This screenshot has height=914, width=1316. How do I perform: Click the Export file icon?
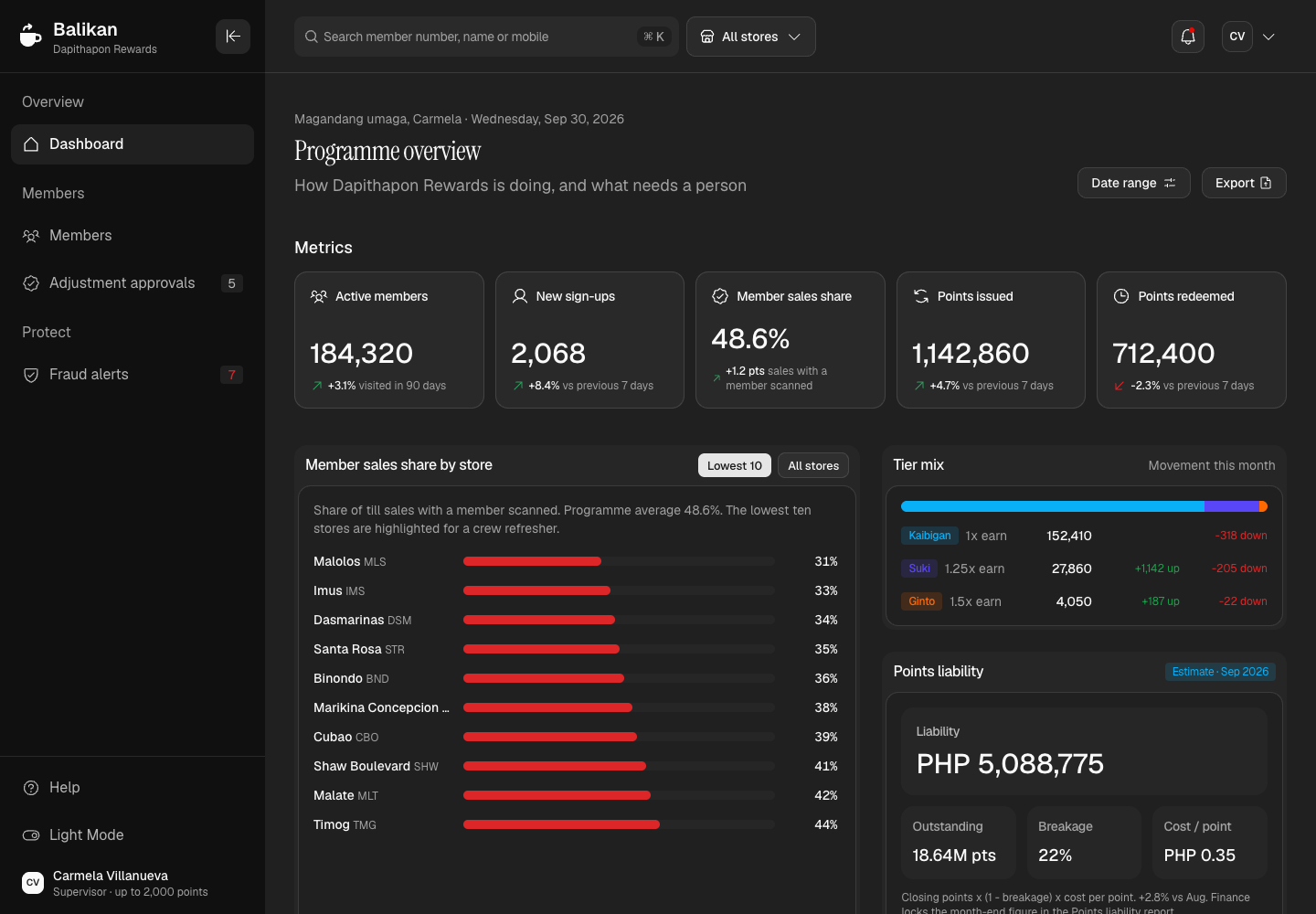pyautogui.click(x=1266, y=183)
